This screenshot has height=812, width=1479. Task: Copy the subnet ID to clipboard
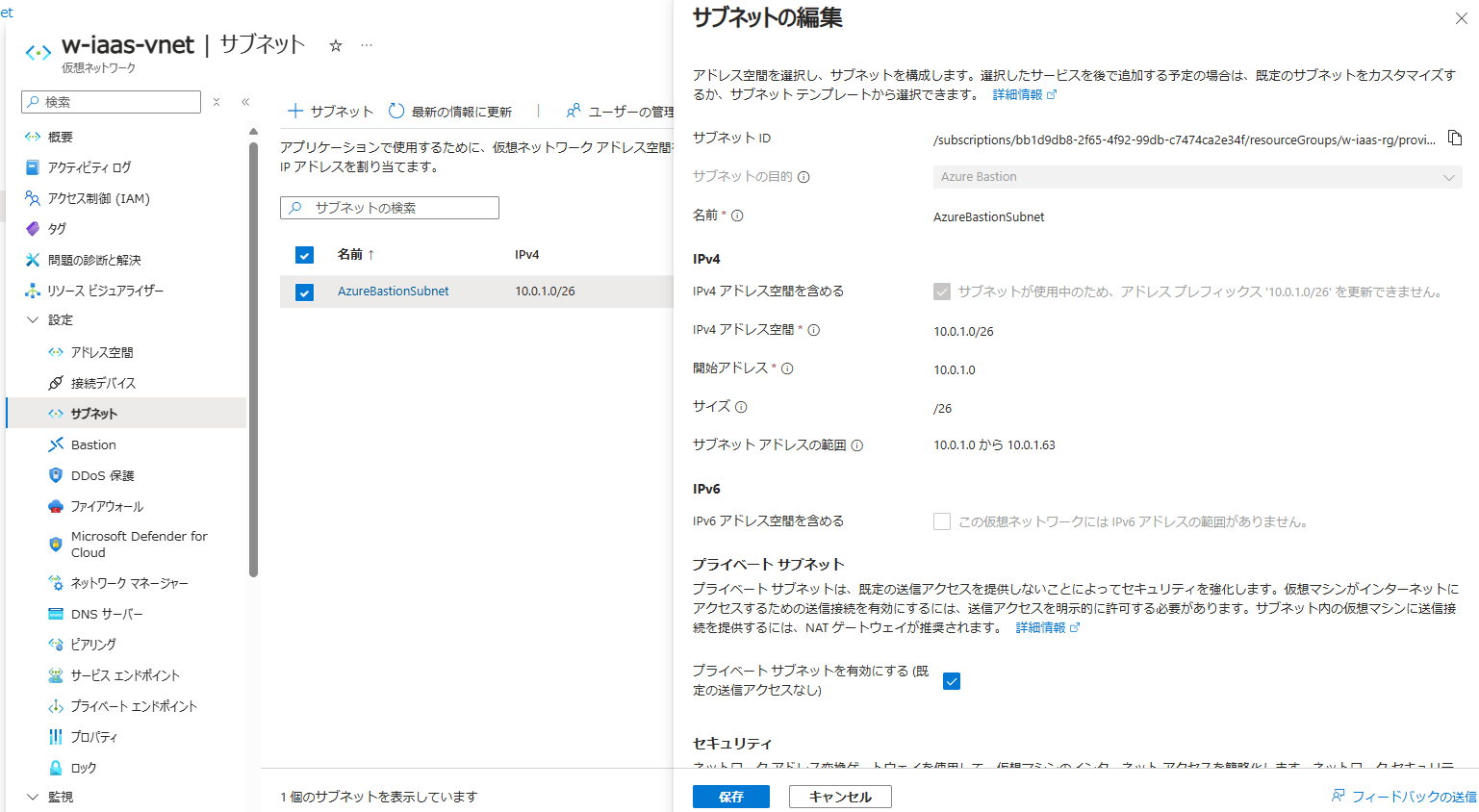click(x=1455, y=139)
